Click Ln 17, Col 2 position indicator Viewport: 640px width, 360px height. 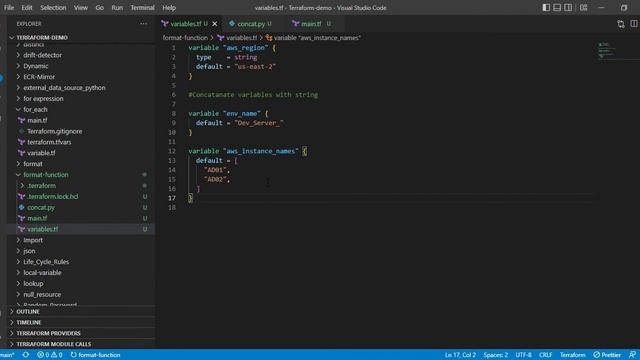460,355
